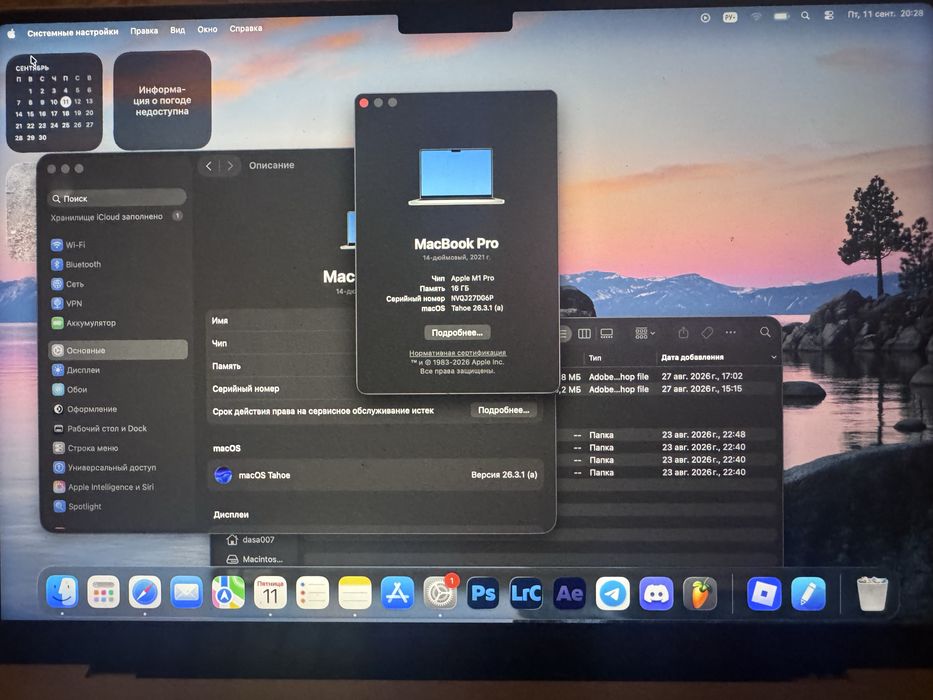
Task: Click the Тип column header in Finder
Action: point(595,358)
